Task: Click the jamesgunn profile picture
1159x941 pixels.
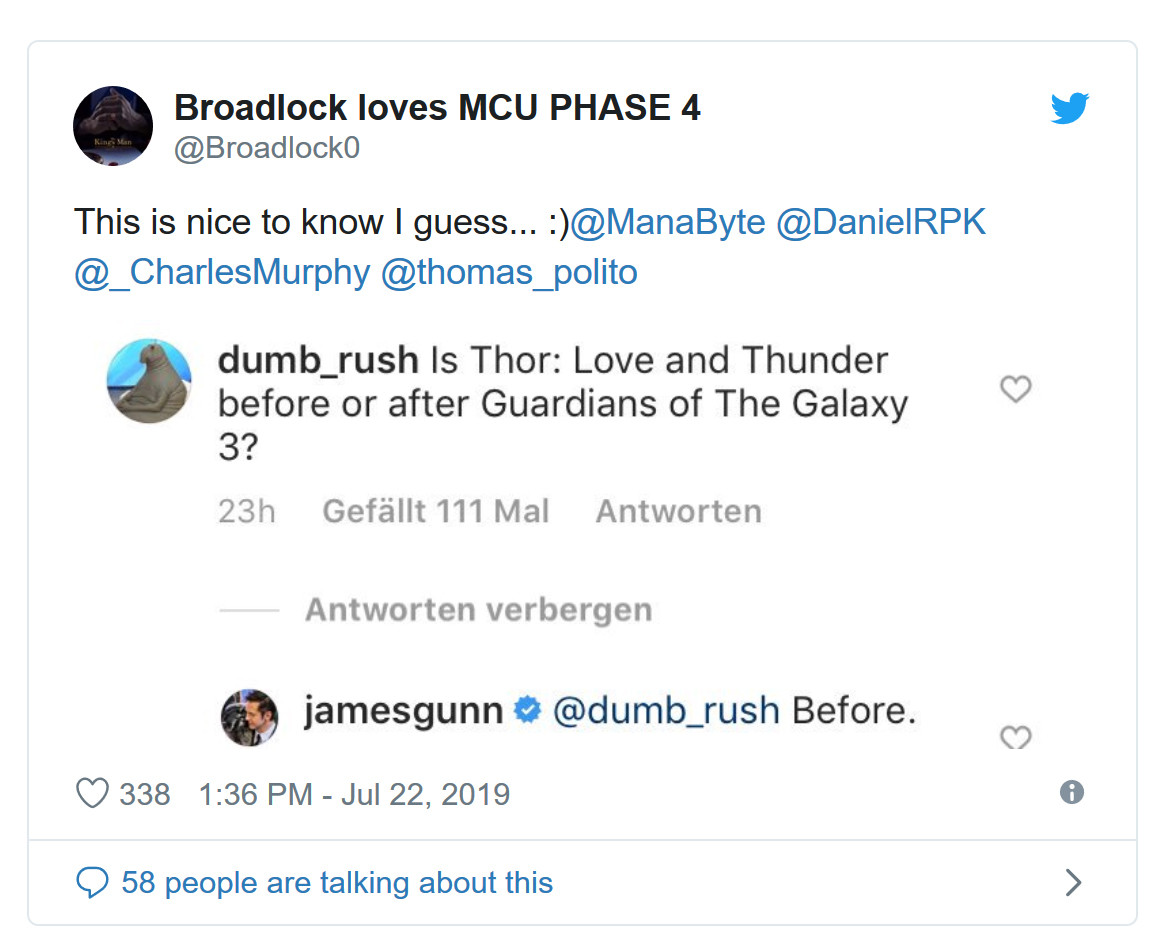Action: coord(249,717)
